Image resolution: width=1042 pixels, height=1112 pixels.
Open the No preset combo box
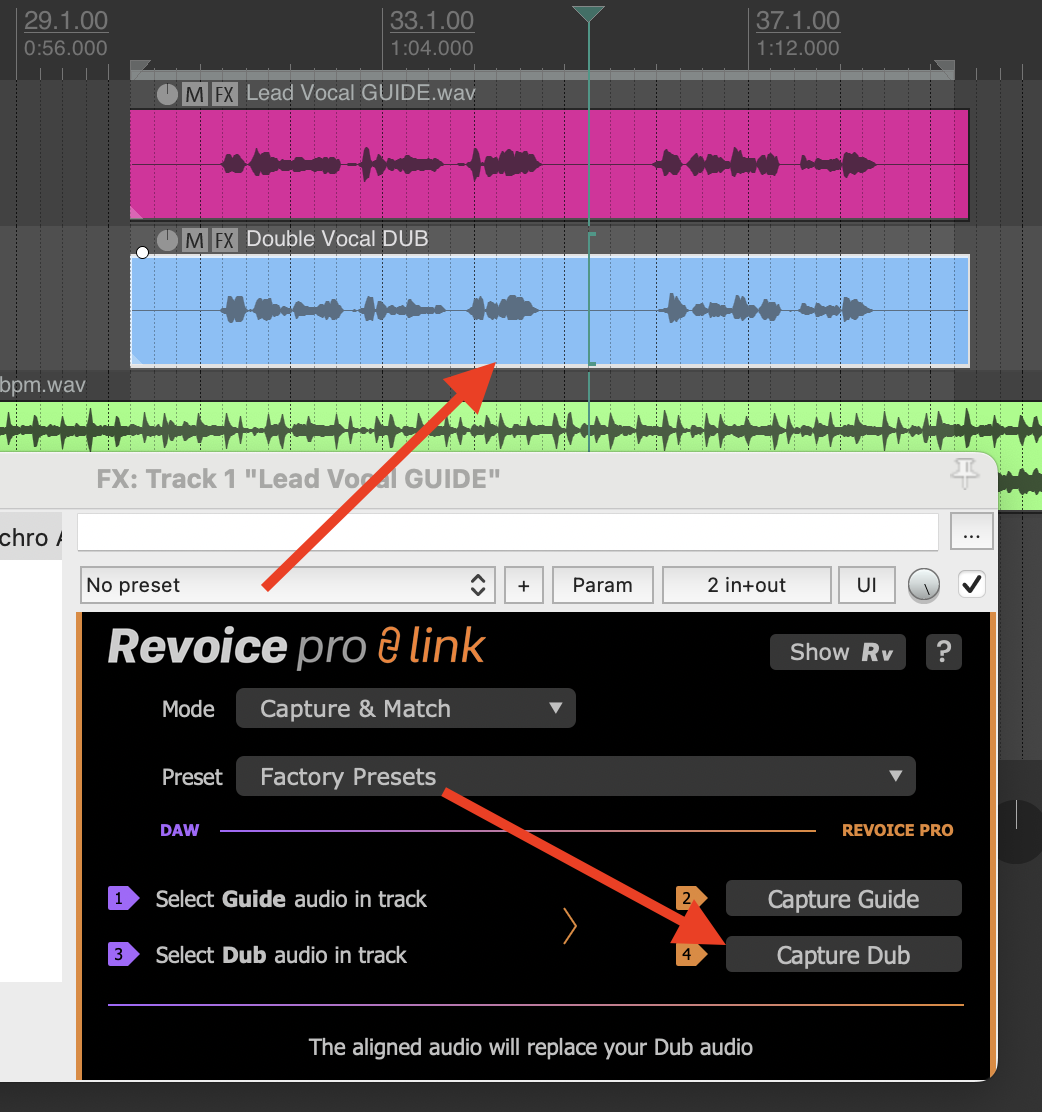(288, 585)
